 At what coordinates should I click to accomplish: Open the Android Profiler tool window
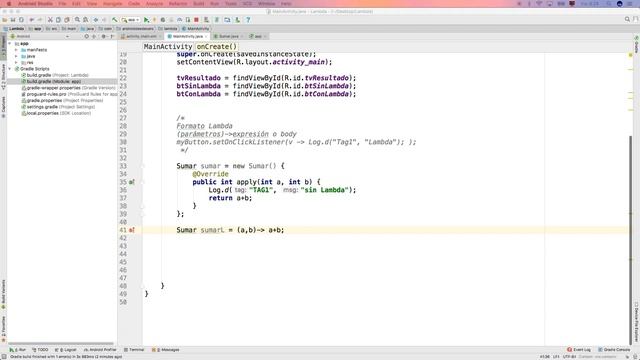coord(100,350)
